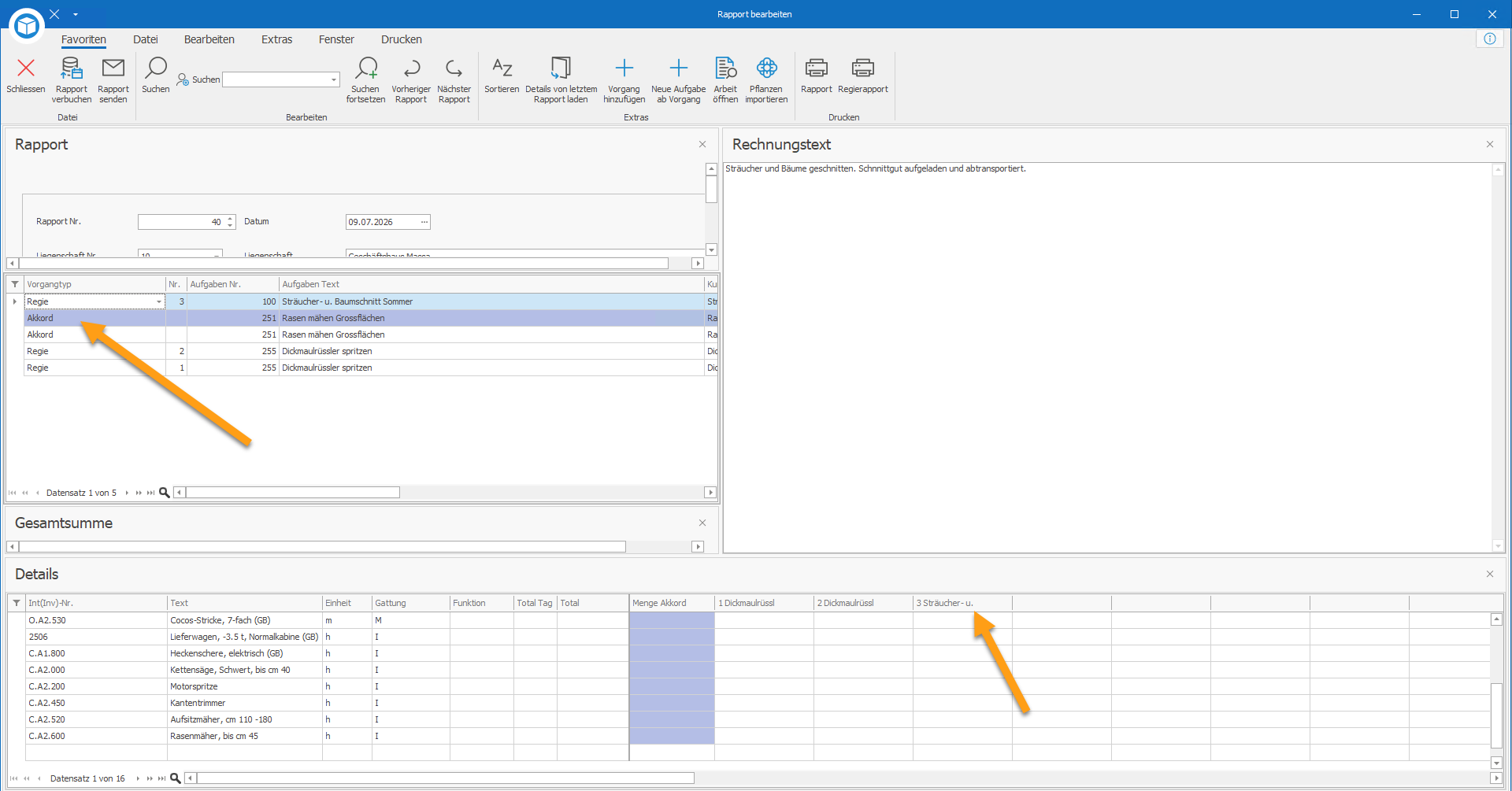Close the Rechnungstext panel
Screen dimensions: 1512x791
pos(1490,144)
